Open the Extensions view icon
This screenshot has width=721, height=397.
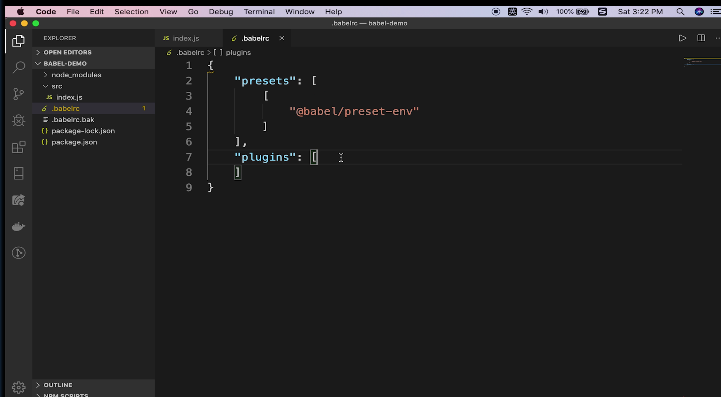point(18,147)
